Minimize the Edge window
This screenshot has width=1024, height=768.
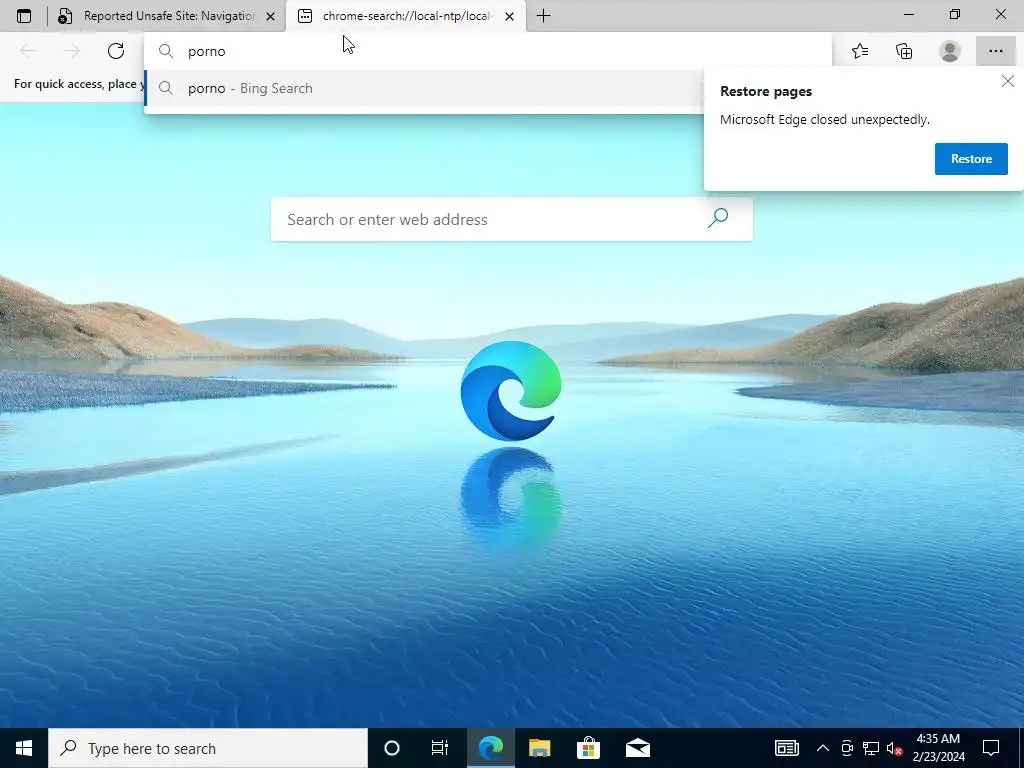coord(908,14)
